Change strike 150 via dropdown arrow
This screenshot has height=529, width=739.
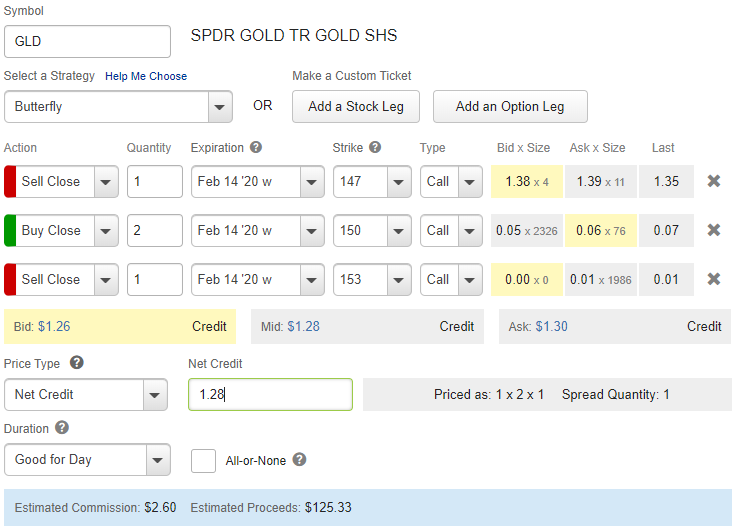point(399,231)
